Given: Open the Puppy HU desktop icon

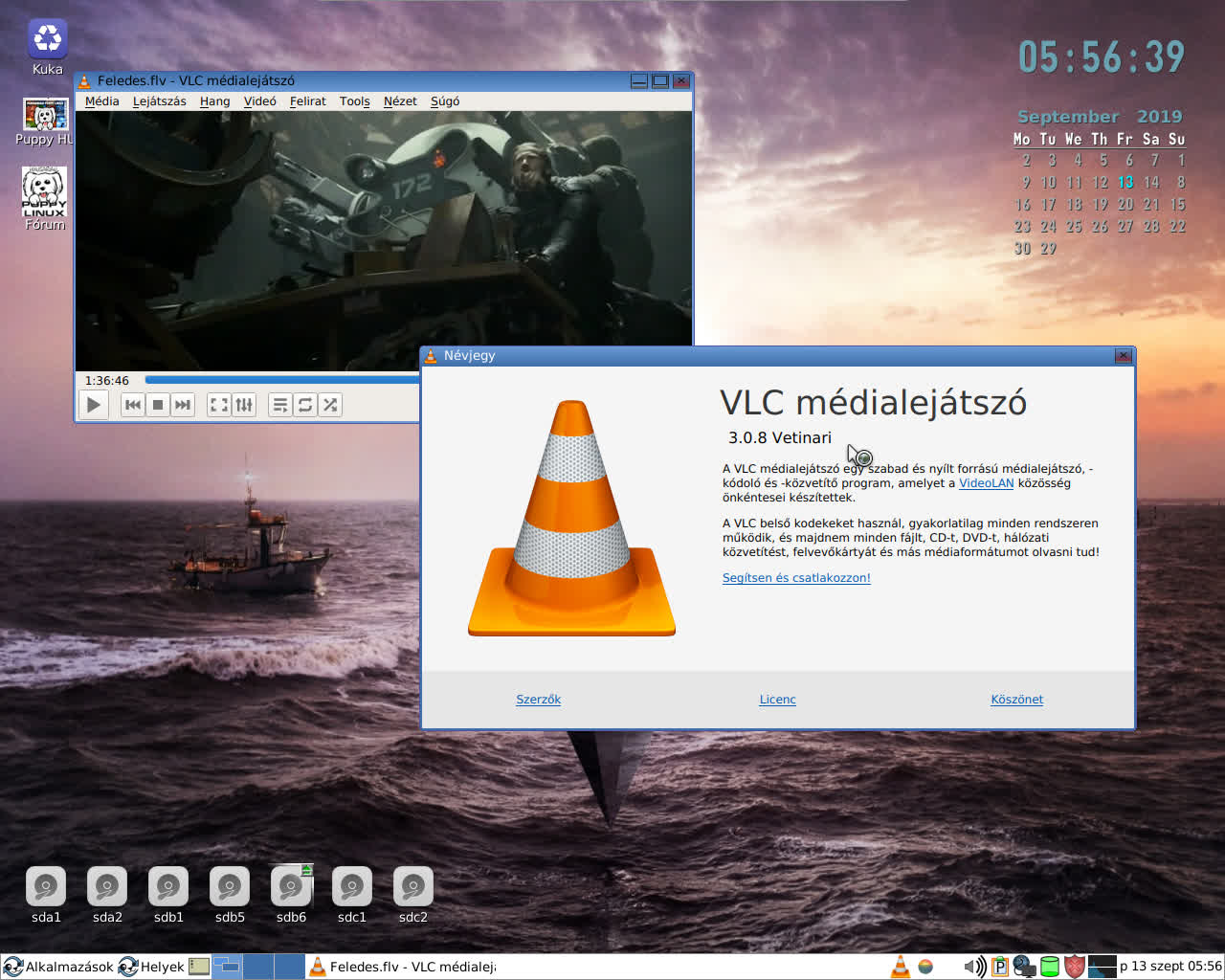Looking at the screenshot, I should [x=45, y=122].
